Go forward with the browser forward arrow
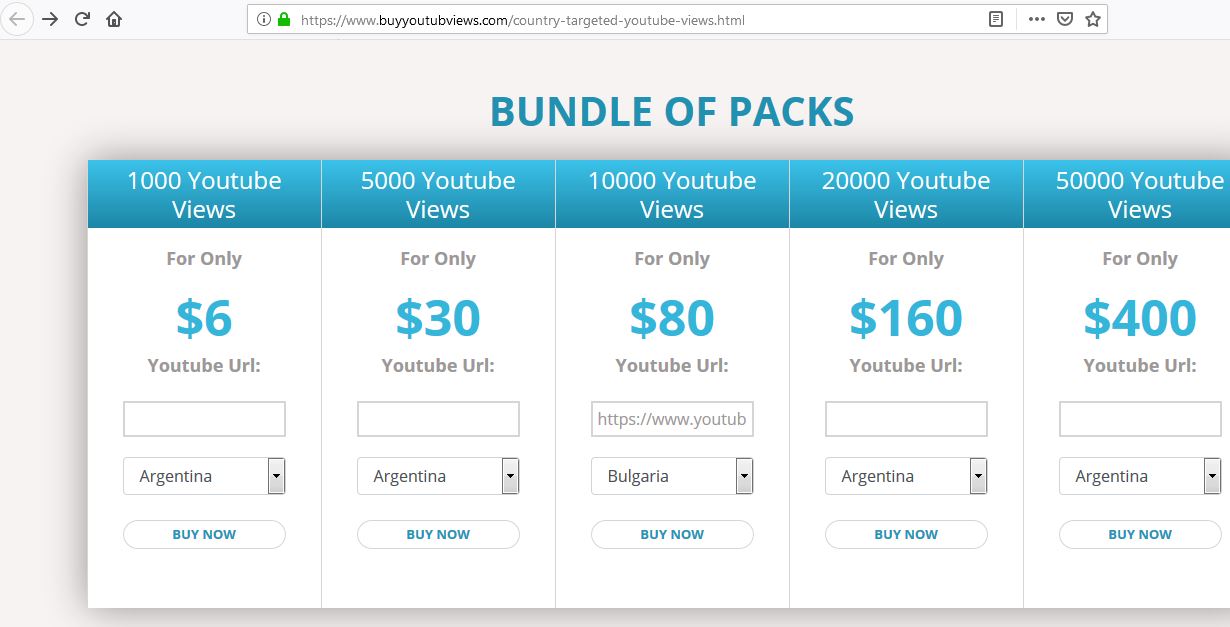The height and width of the screenshot is (627, 1230). [x=50, y=19]
